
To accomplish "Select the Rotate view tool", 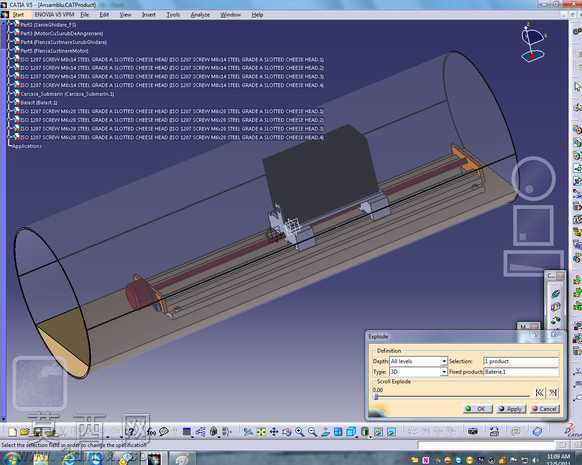I will coord(287,432).
